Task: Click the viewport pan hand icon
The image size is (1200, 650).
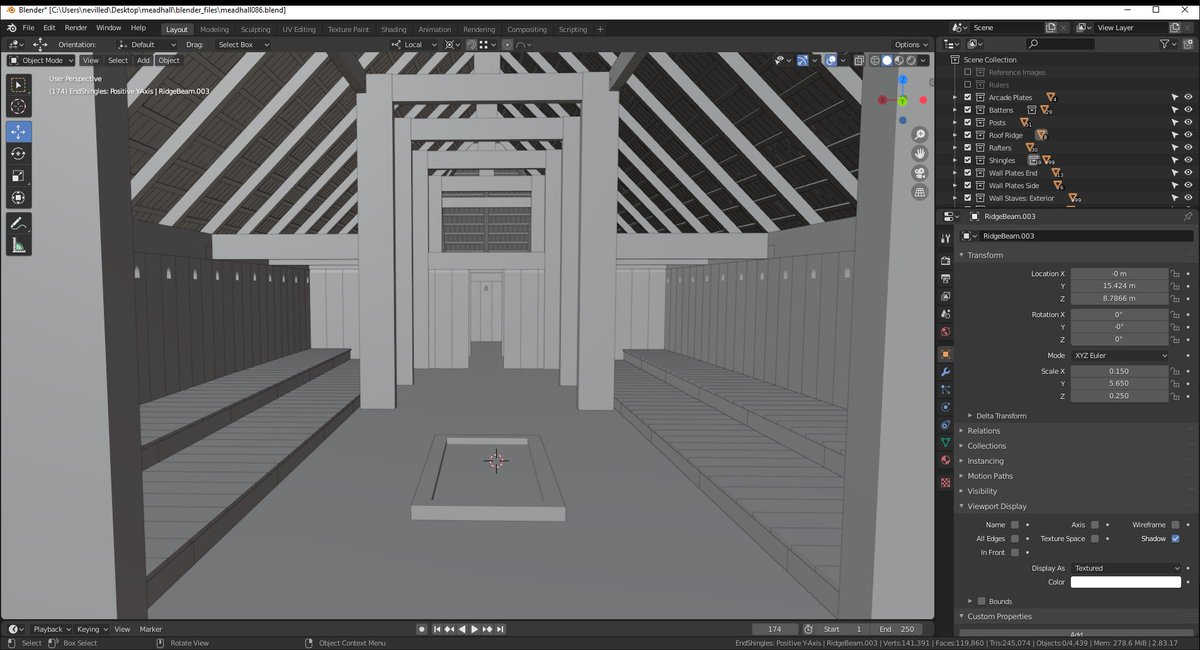Action: click(920, 154)
